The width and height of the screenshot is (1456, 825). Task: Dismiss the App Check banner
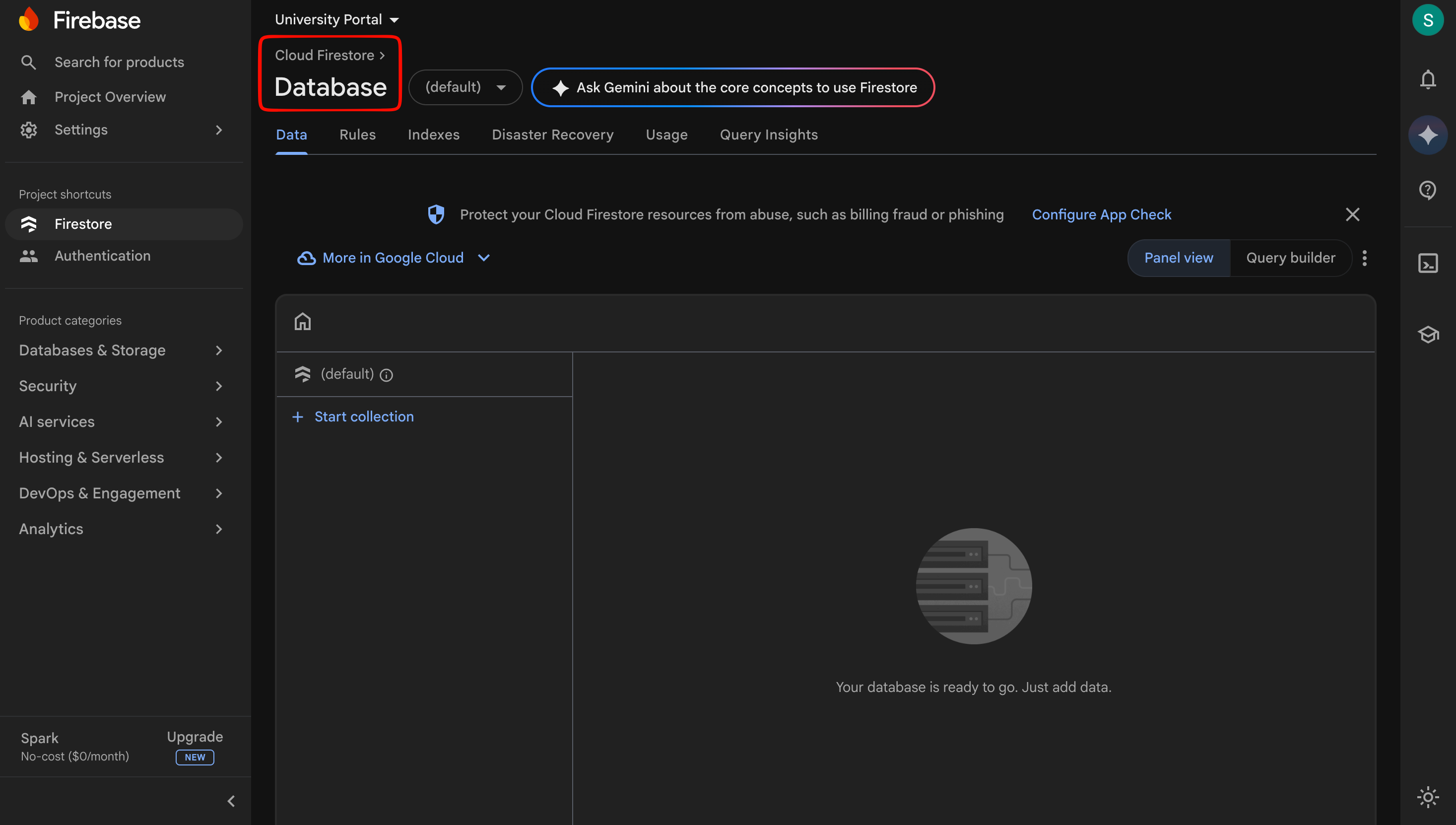point(1352,215)
